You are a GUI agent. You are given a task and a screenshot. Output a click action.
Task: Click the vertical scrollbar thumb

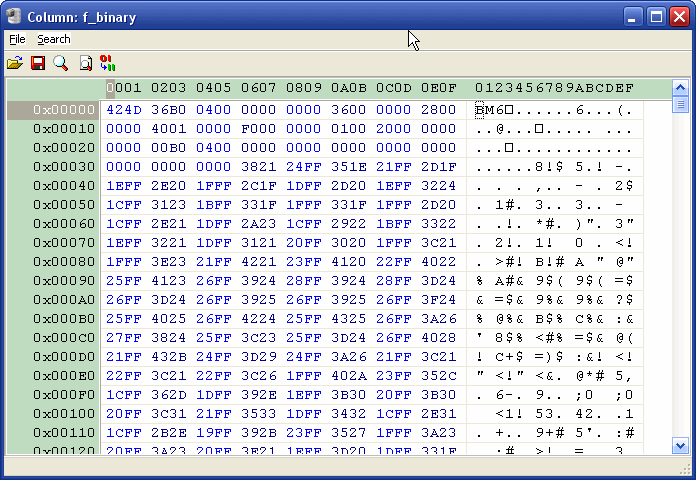pyautogui.click(x=680, y=104)
